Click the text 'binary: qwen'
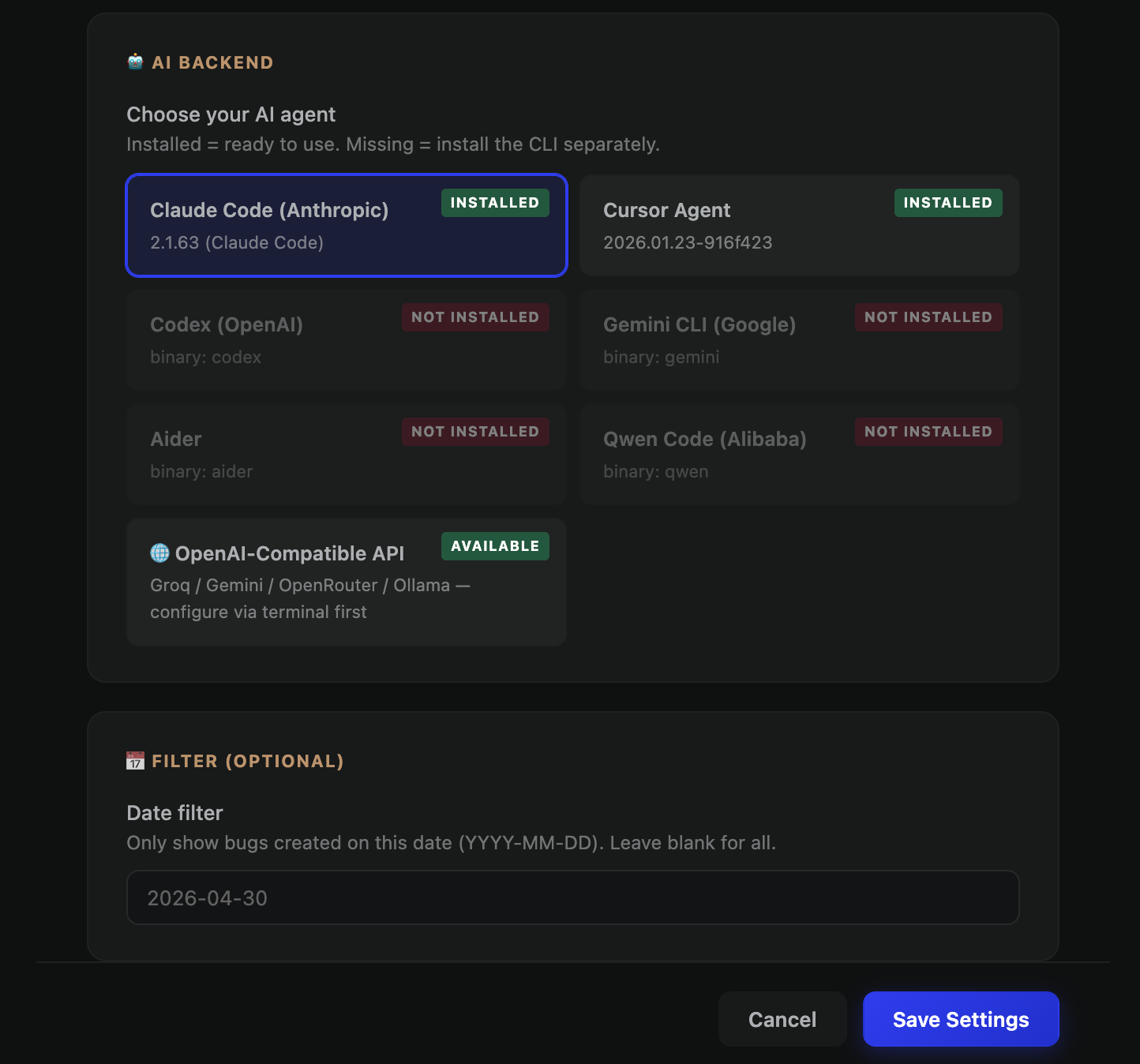Viewport: 1140px width, 1064px height. point(656,471)
